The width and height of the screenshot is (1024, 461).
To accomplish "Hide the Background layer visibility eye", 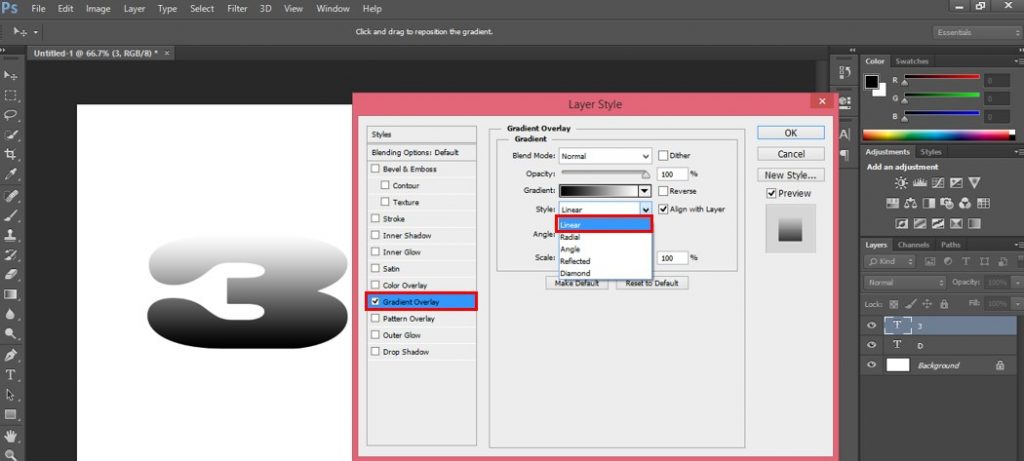I will point(872,365).
